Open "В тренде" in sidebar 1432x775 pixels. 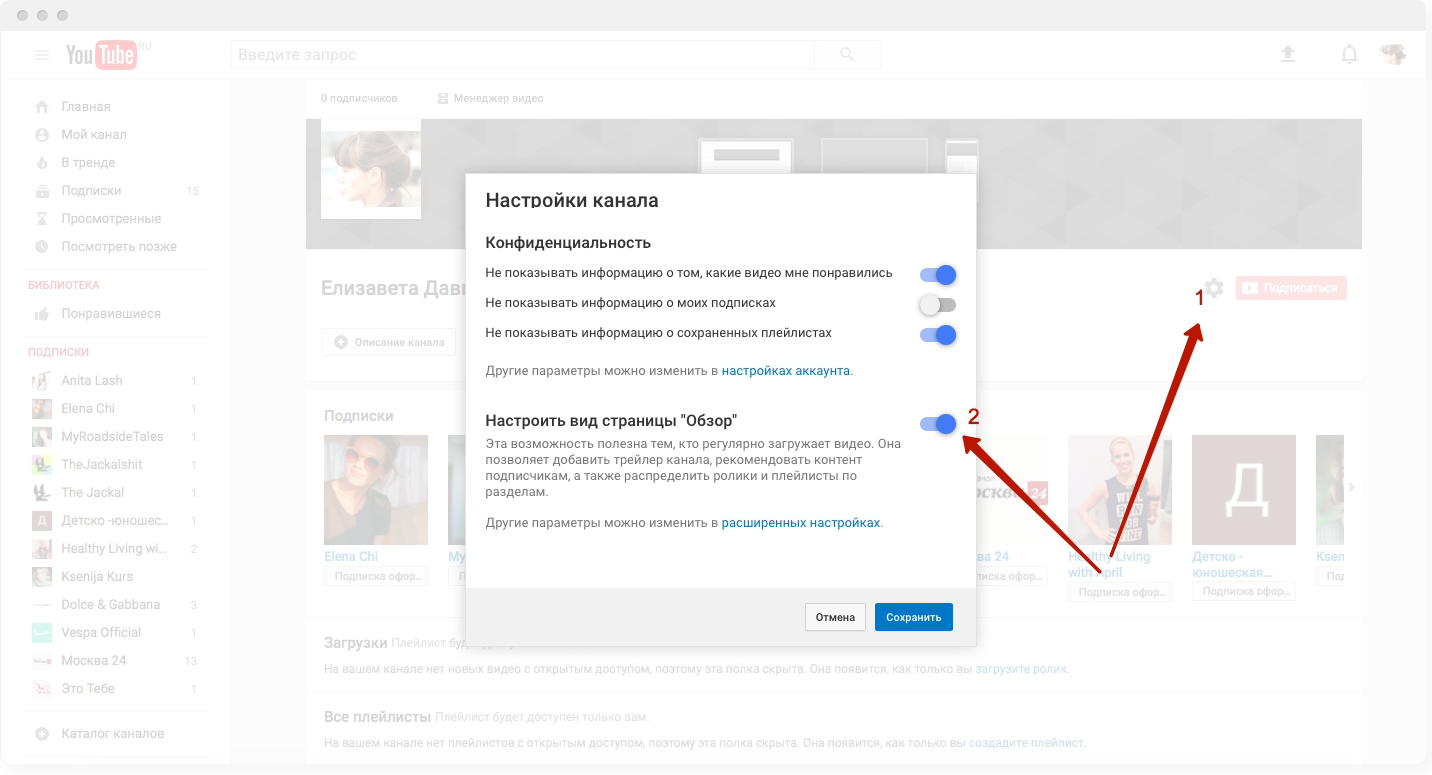88,163
